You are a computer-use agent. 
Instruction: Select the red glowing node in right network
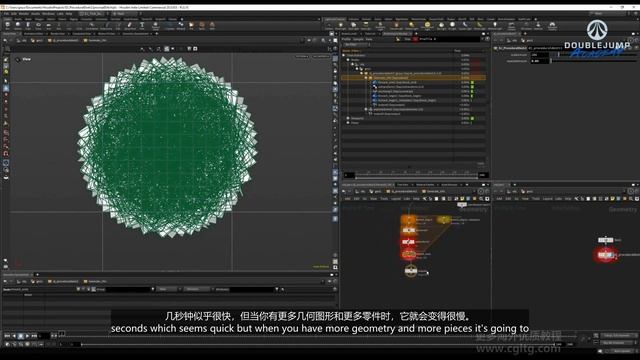605,255
